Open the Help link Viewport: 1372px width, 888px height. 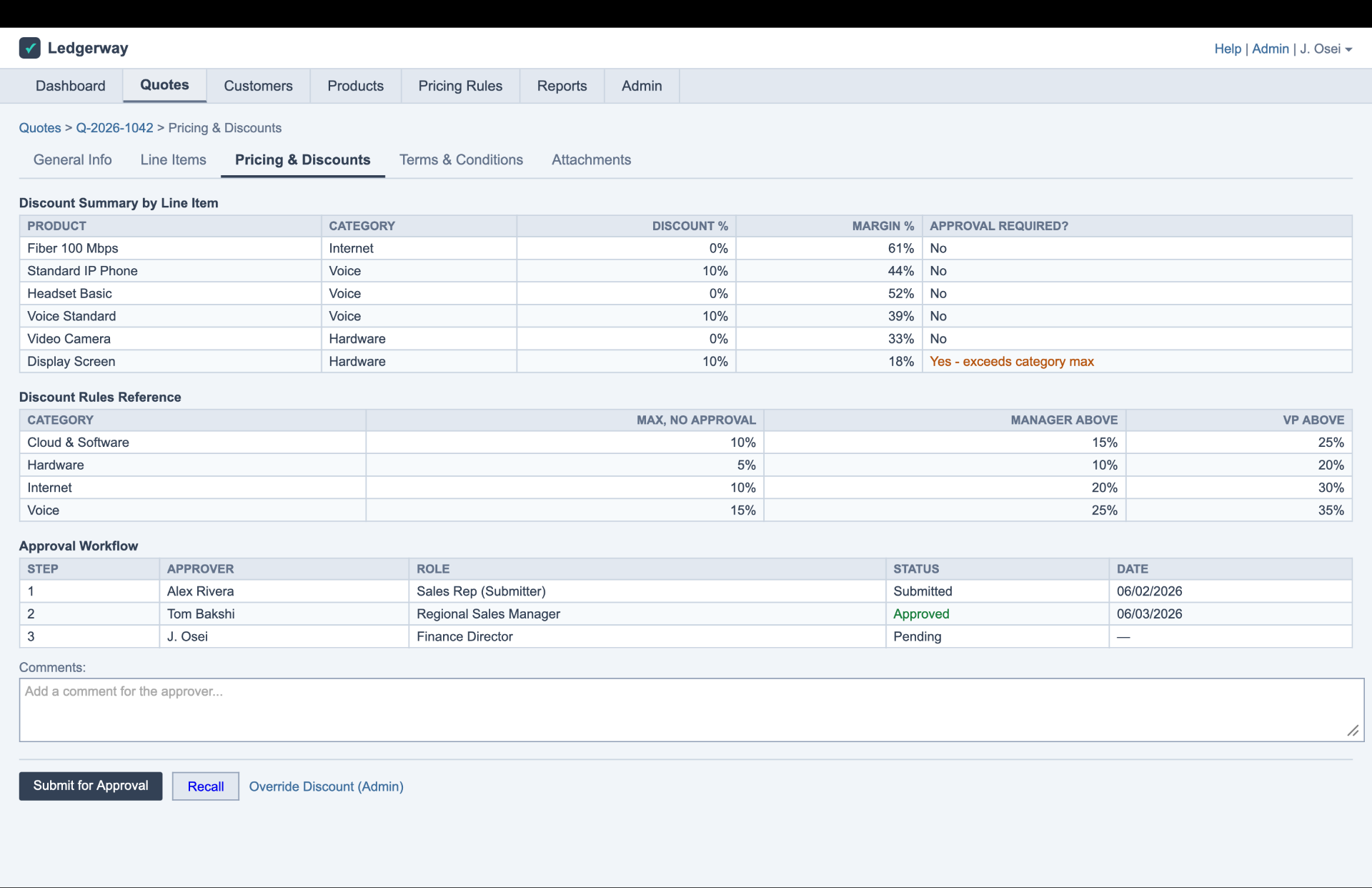1228,49
